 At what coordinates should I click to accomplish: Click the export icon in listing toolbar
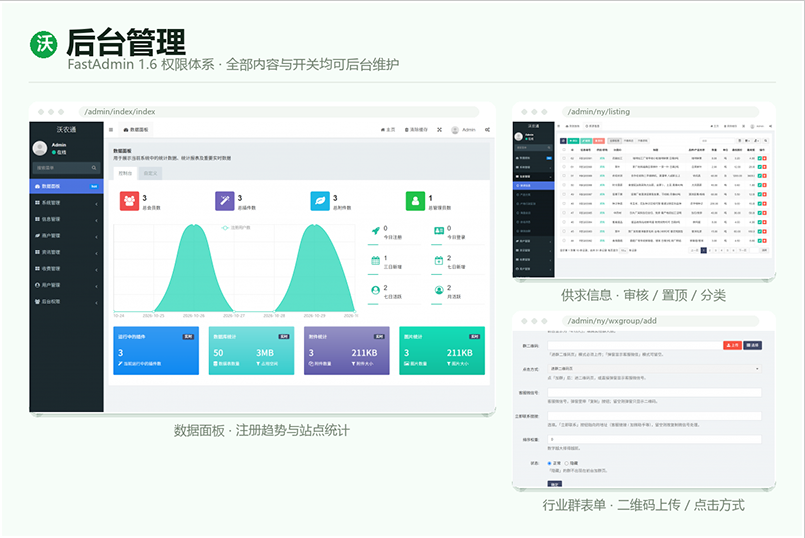pos(757,141)
